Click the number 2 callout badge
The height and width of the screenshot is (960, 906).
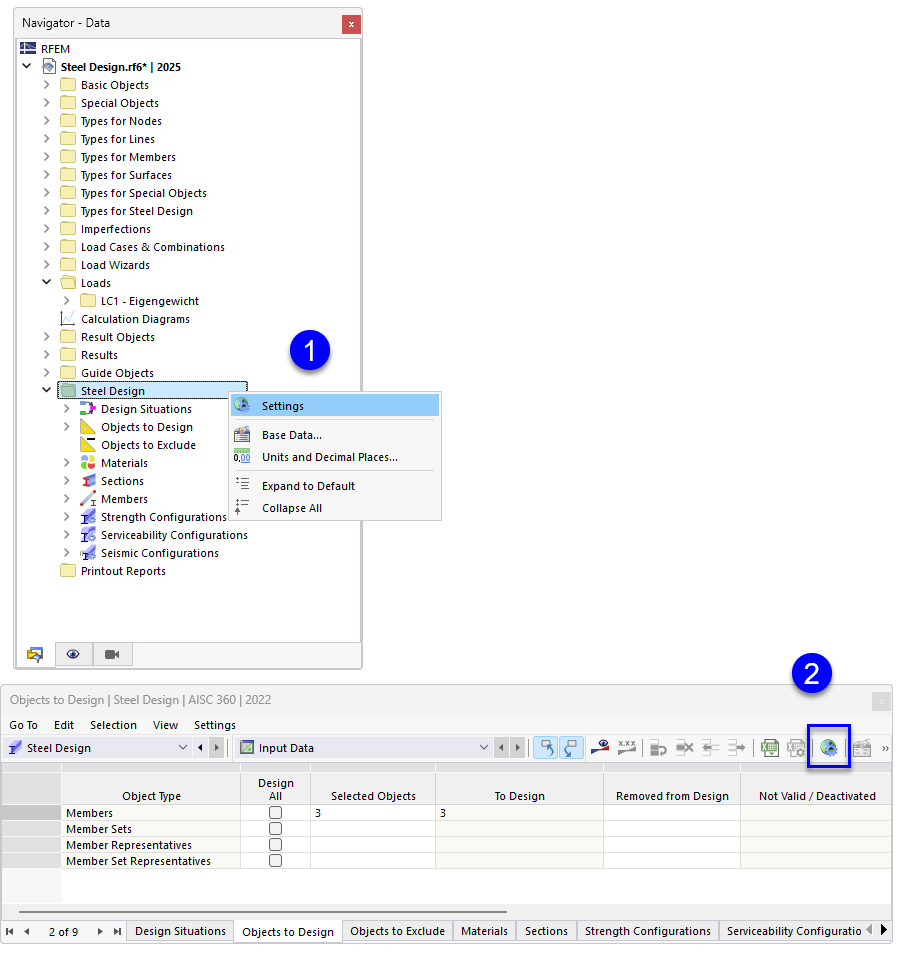point(812,674)
